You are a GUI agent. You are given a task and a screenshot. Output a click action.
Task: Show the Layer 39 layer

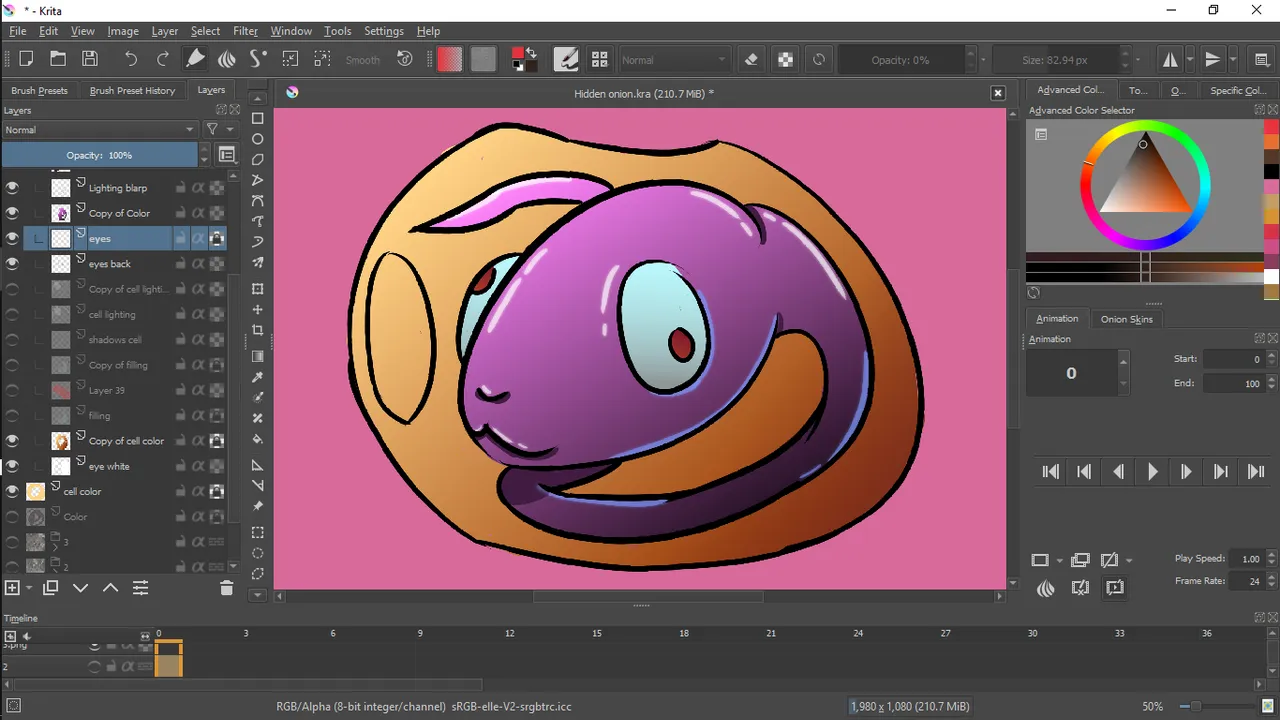(x=12, y=390)
